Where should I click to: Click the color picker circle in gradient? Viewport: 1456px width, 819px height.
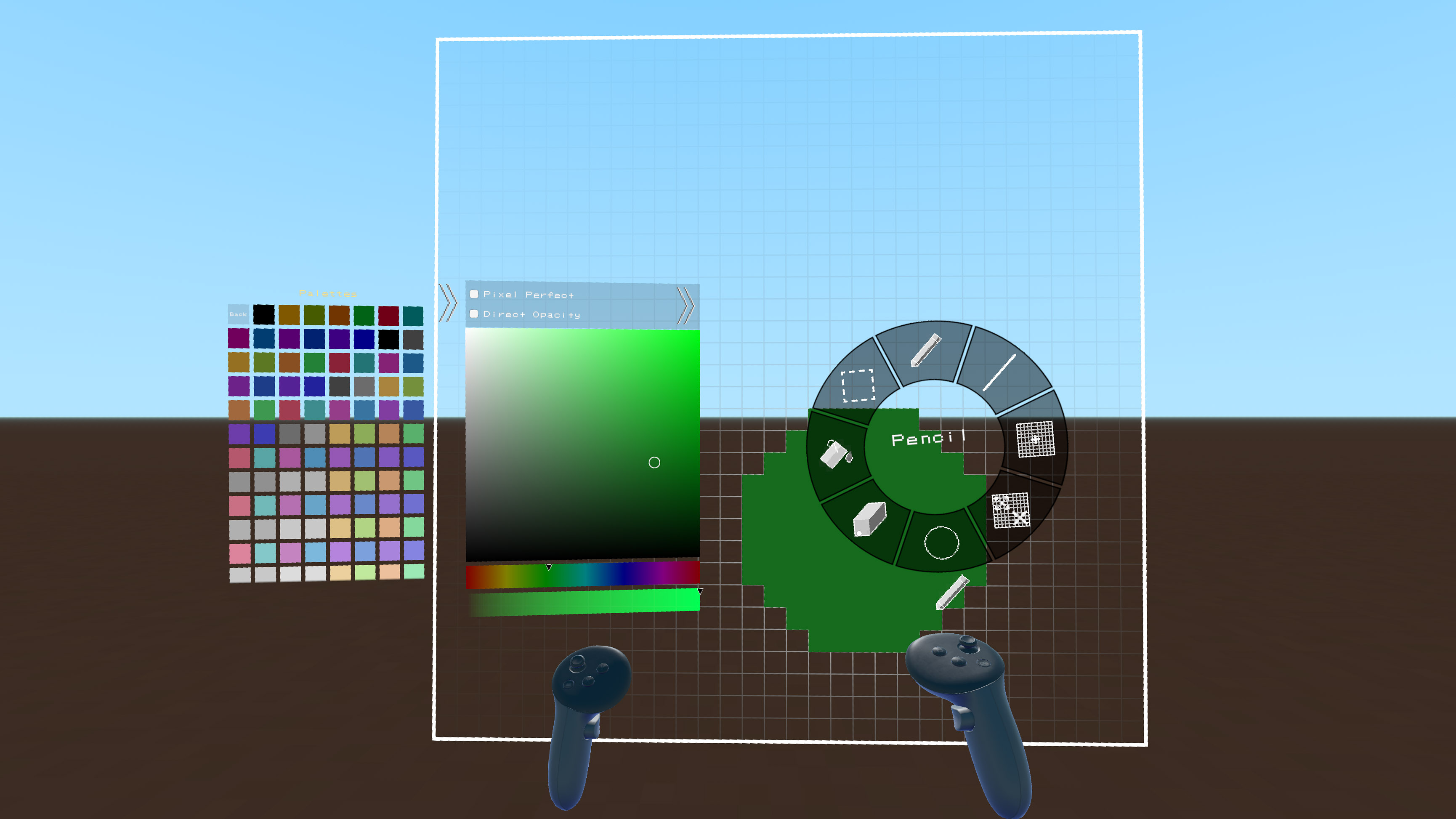click(x=654, y=463)
